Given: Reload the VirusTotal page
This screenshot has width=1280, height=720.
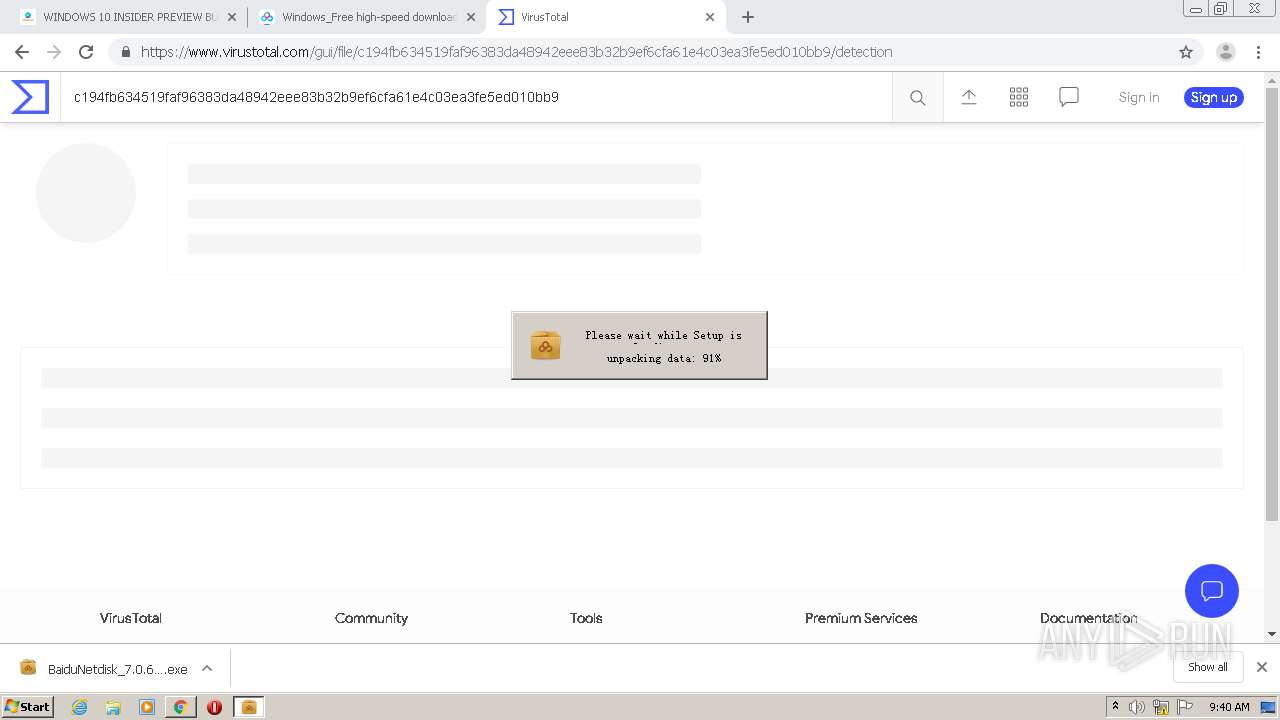Looking at the screenshot, I should click(86, 52).
